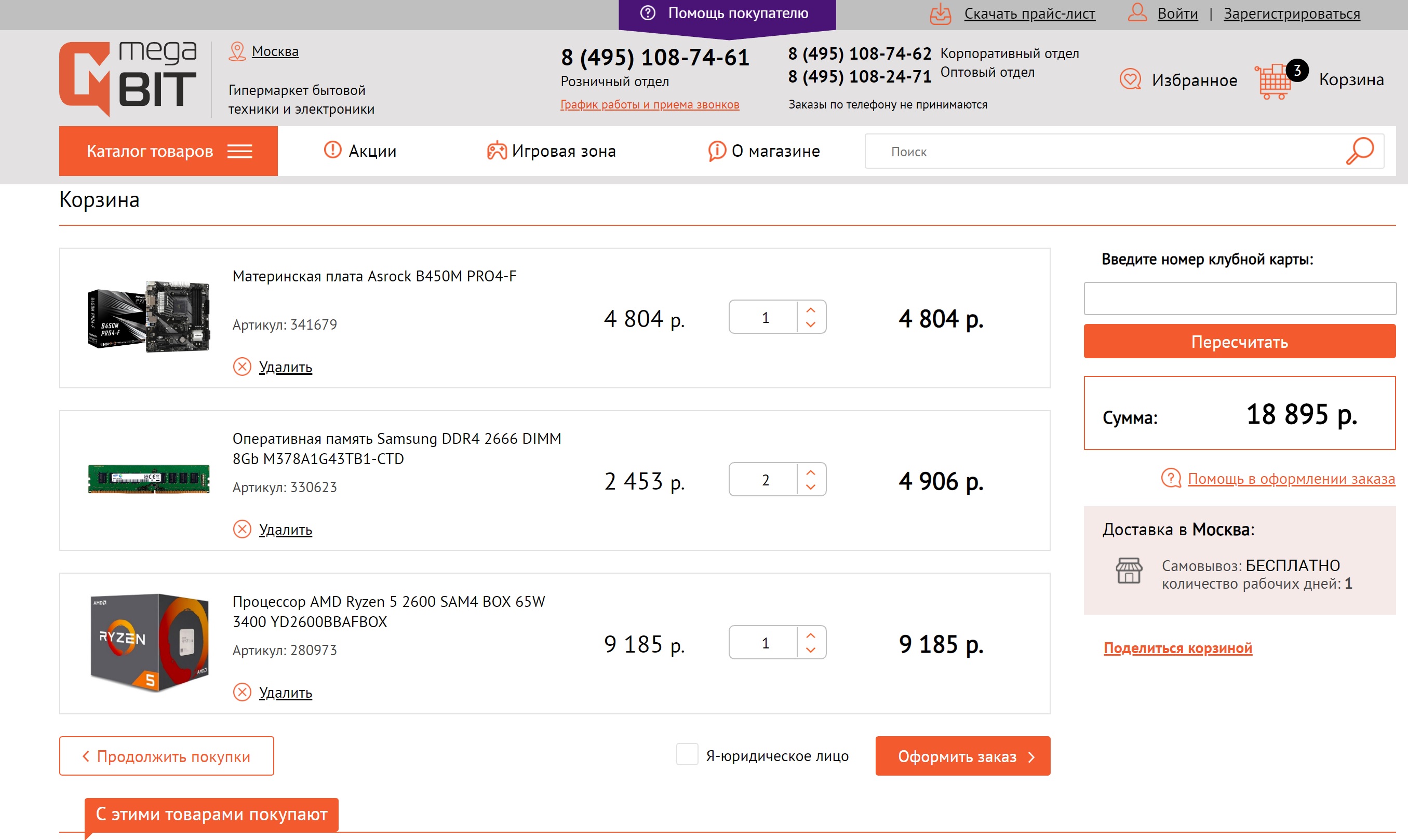Open Процессор AMD Ryzen 5 2600 title

(x=388, y=612)
